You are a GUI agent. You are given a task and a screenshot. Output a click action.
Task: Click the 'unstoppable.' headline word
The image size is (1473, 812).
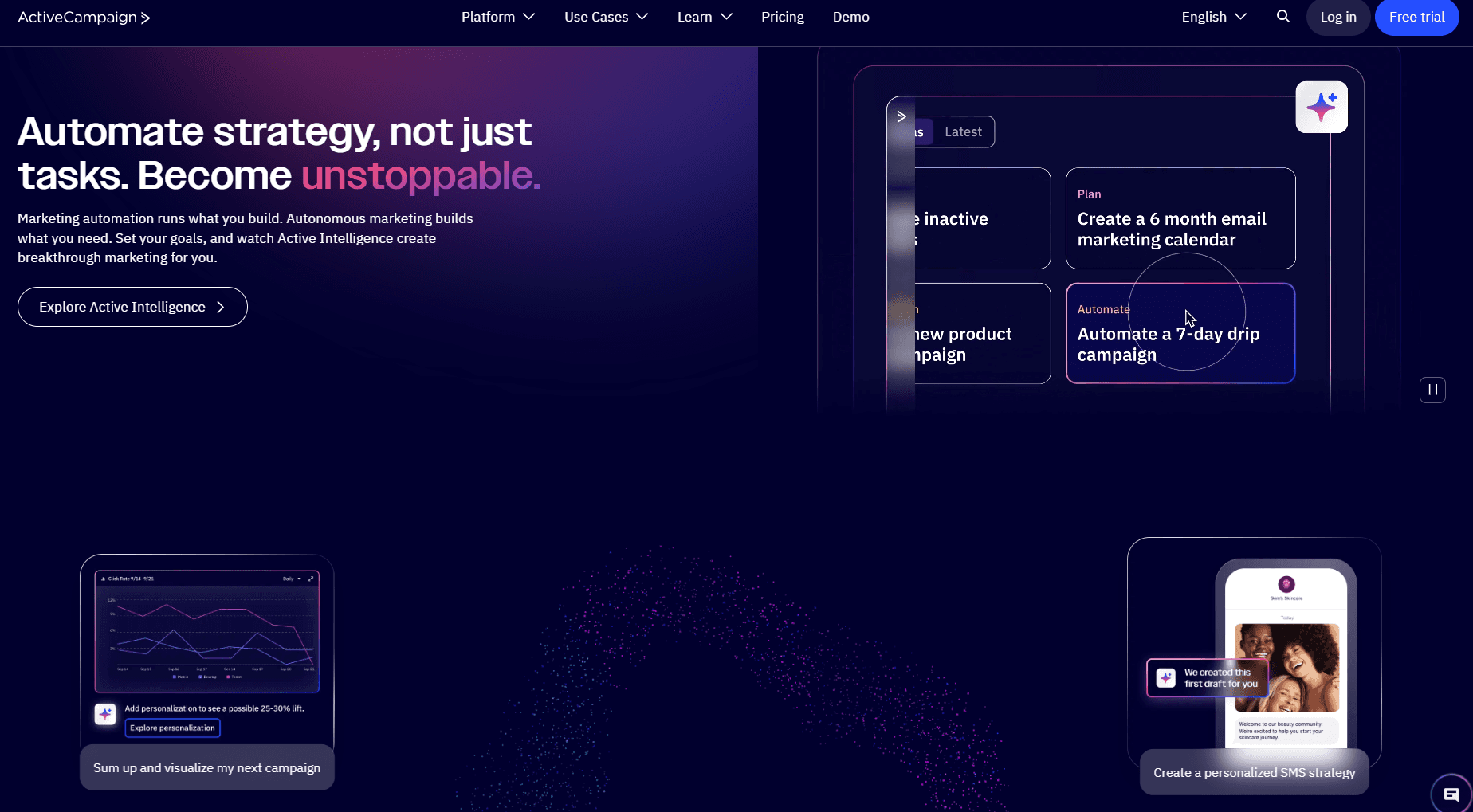click(421, 175)
